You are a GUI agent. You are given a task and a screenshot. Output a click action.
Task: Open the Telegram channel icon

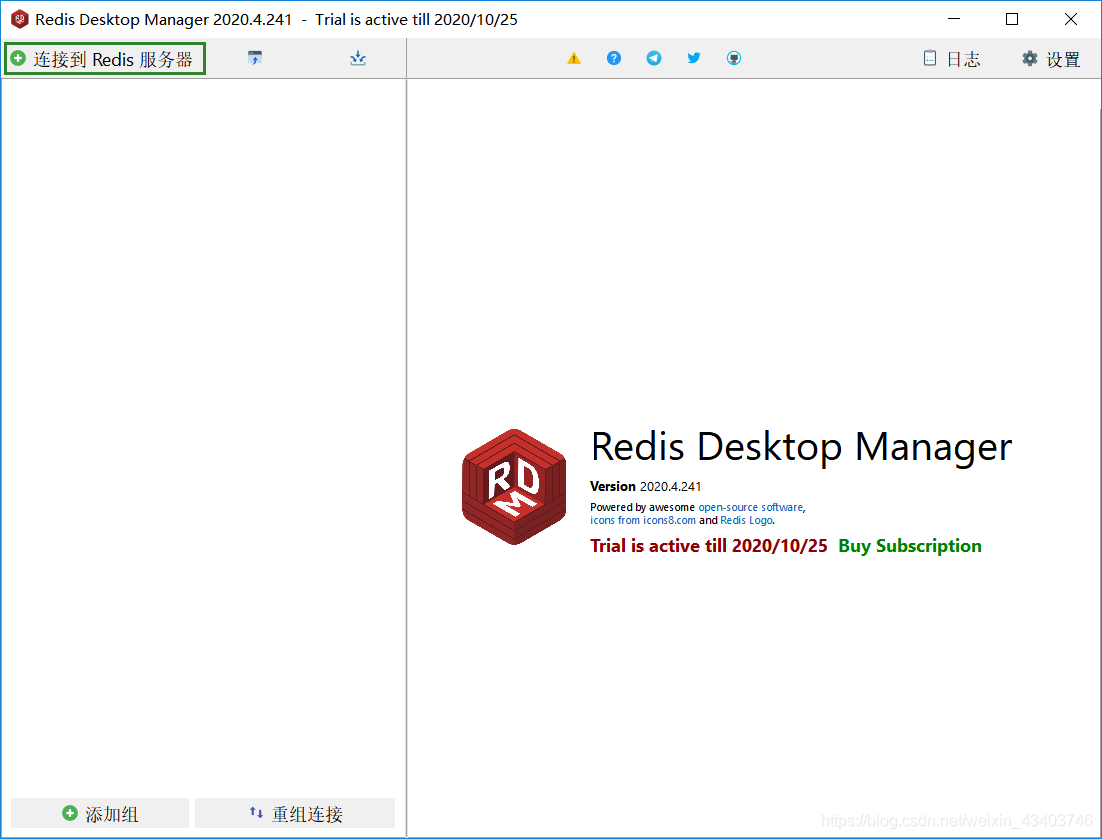(653, 58)
